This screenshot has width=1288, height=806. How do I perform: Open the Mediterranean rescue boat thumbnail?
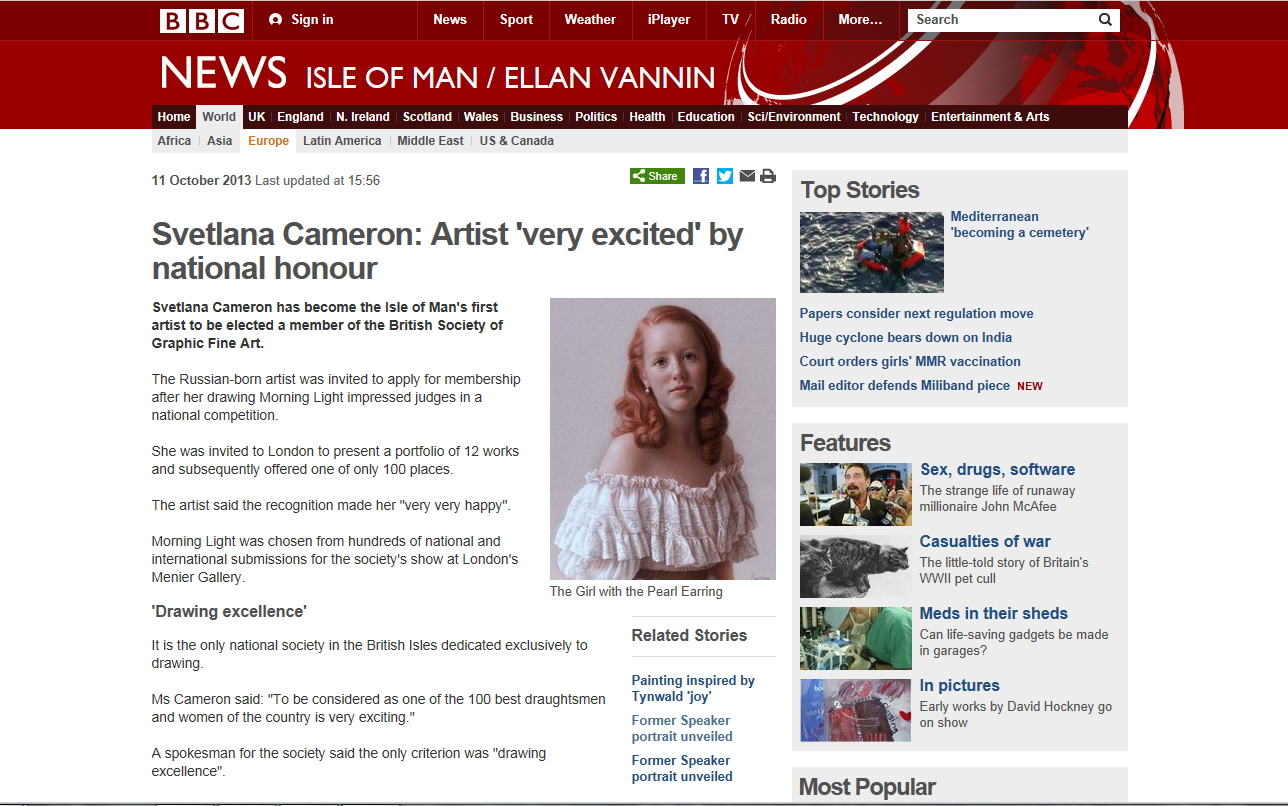872,252
